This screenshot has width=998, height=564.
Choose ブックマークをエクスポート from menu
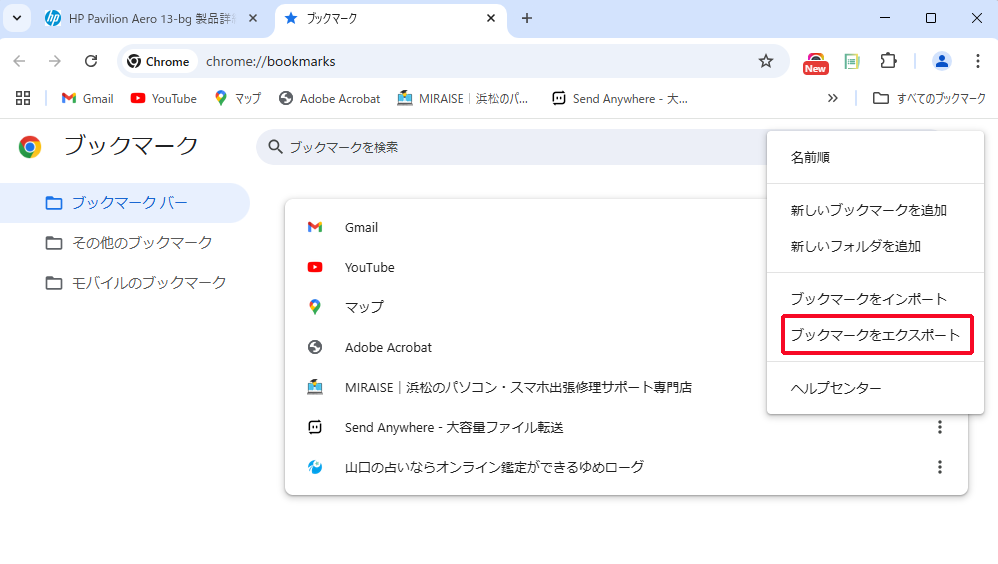click(x=875, y=335)
